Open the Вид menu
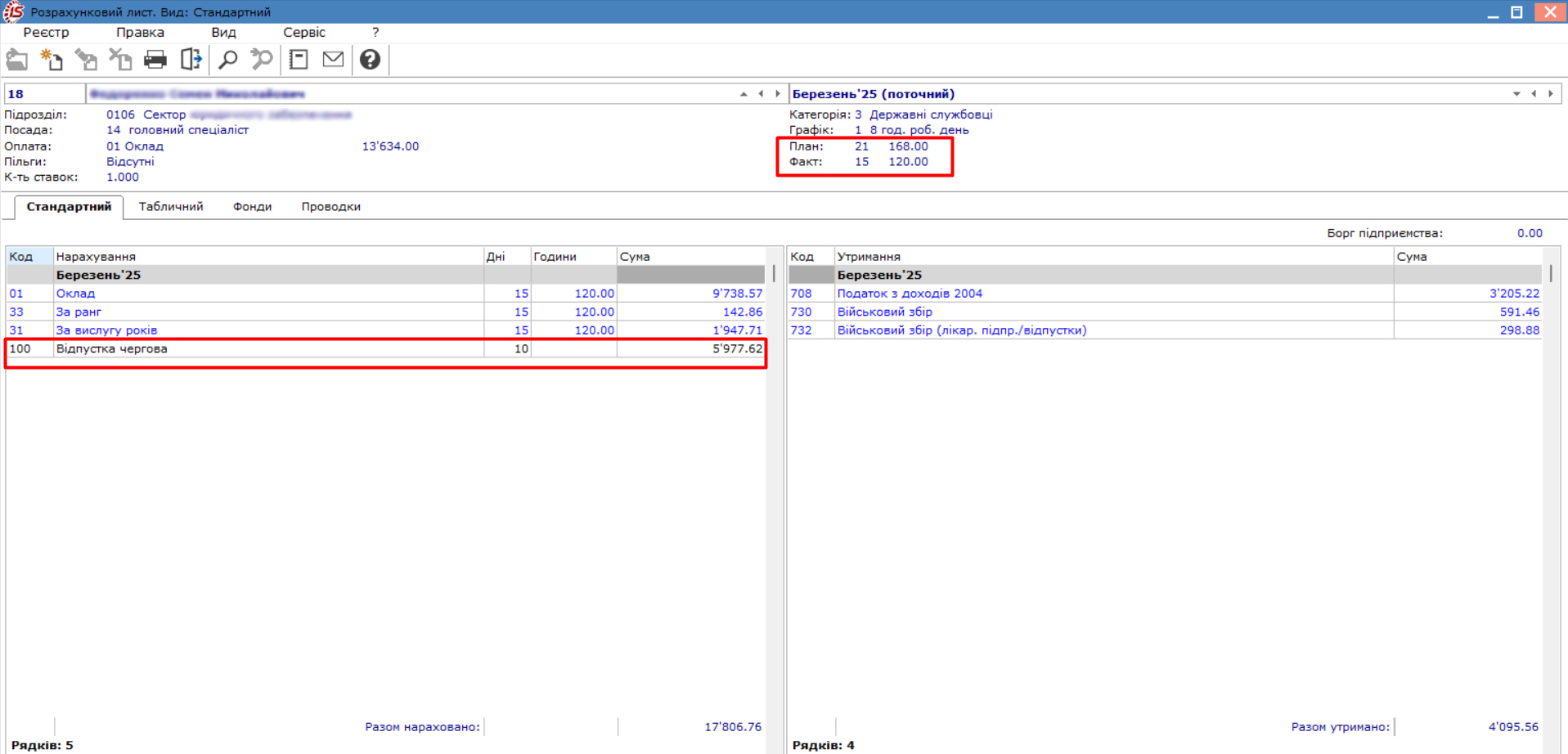Screen dimensions: 1568x754 click(x=223, y=32)
